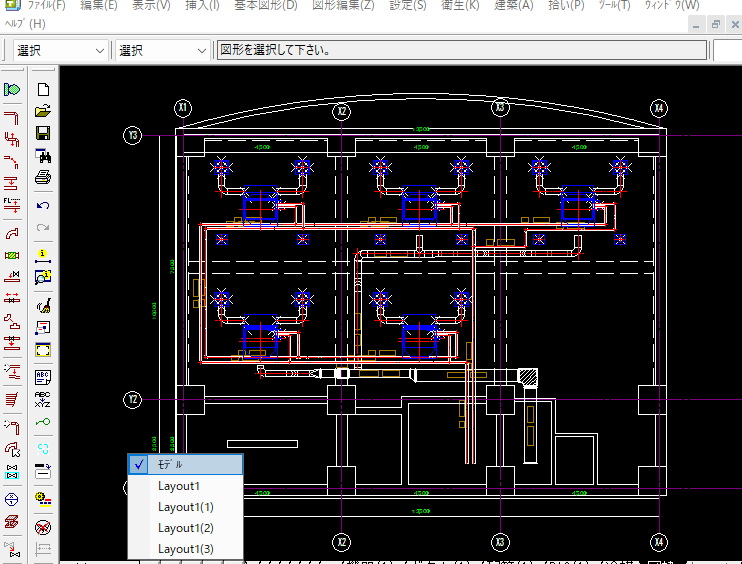742x564 pixels.
Task: Expand the first 選択 dropdown
Action: (x=99, y=50)
